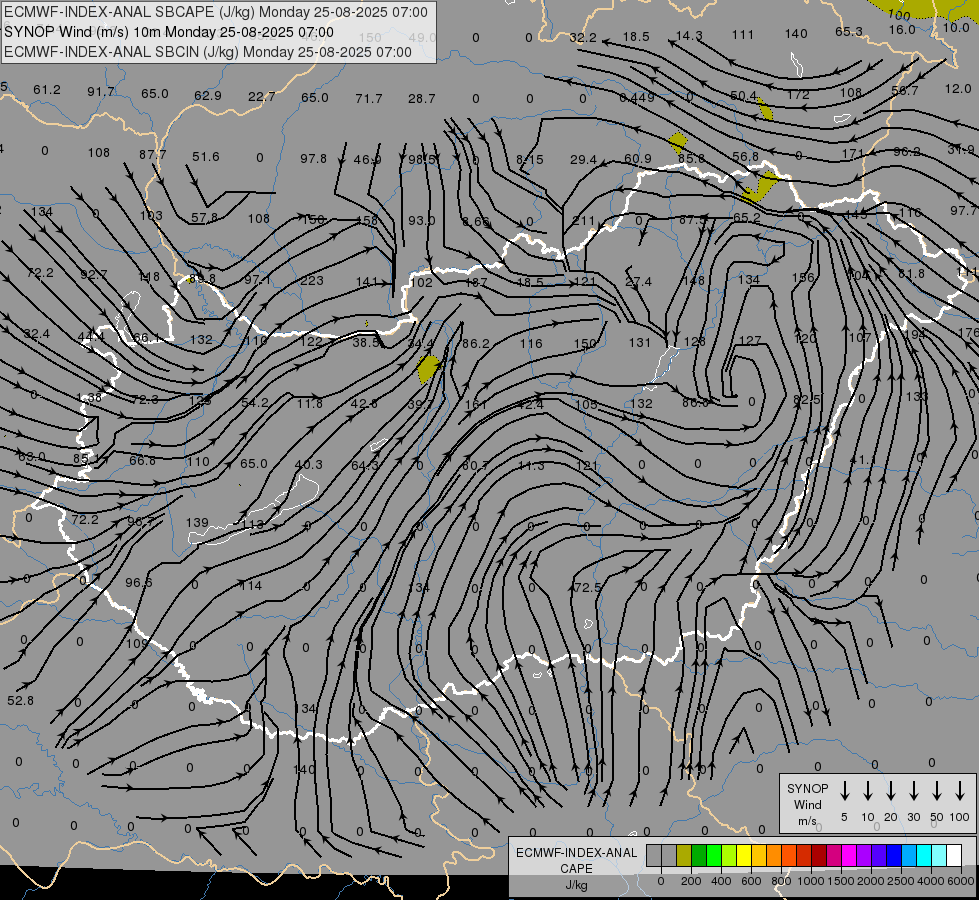This screenshot has height=900, width=979.
Task: Click the grid value 1.38 on the map
Action: coord(89,398)
